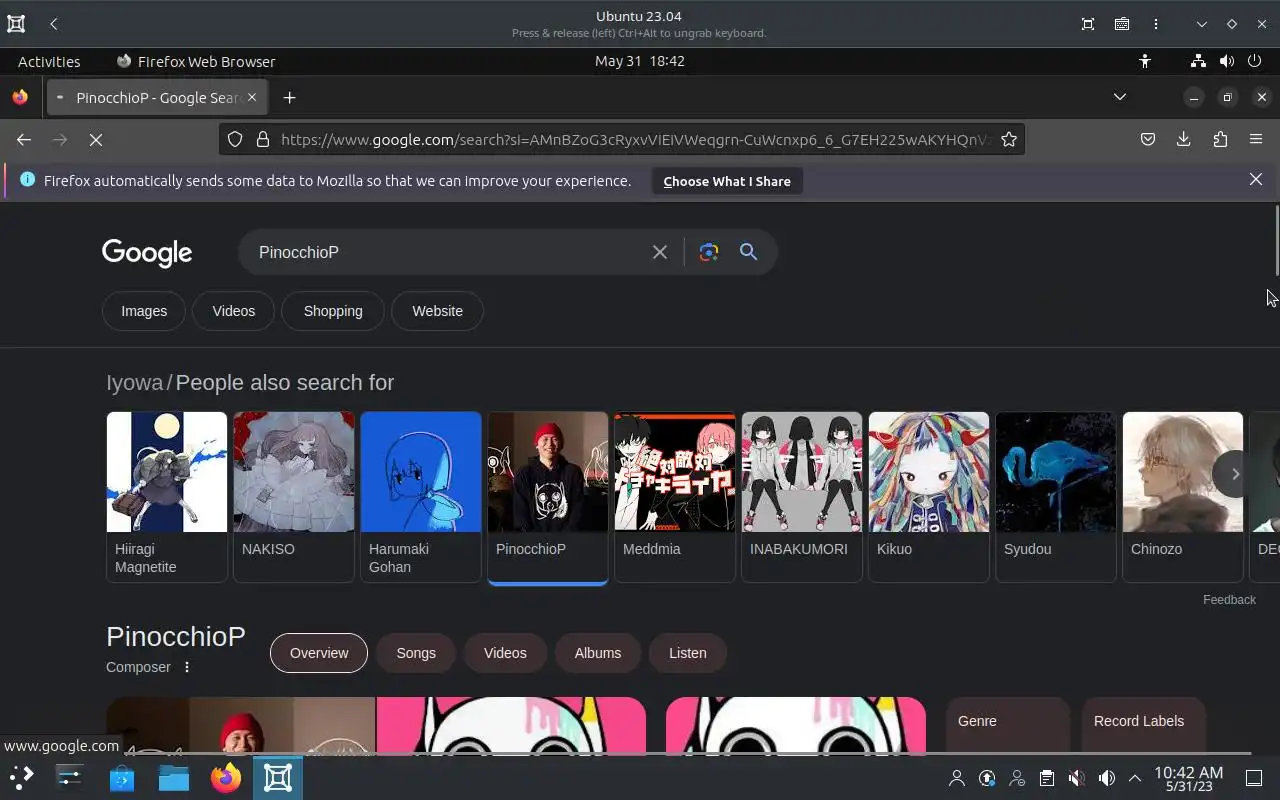Filter results by Website chip
The width and height of the screenshot is (1280, 800).
coord(438,311)
